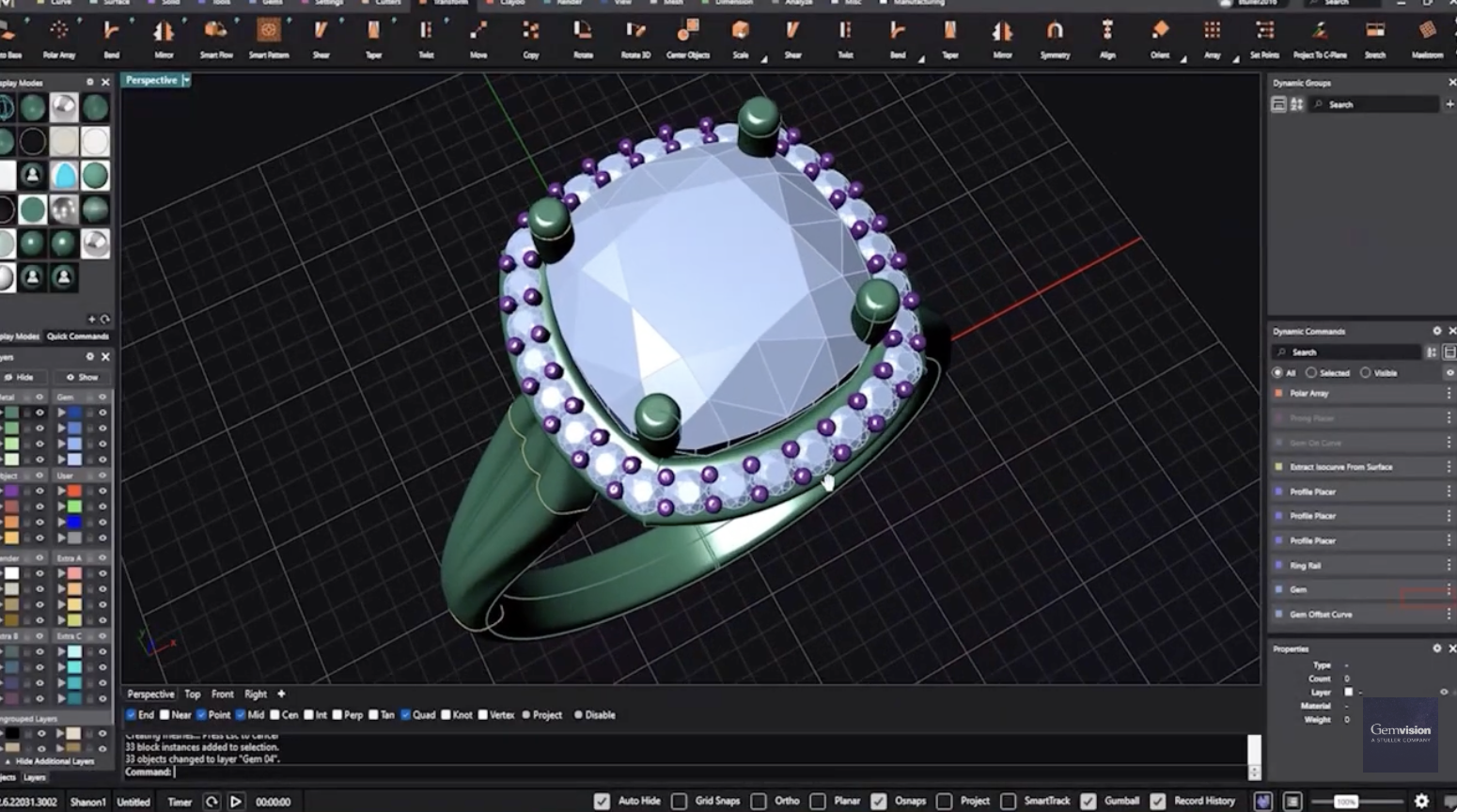Open options menu for Gem Offset Curve
This screenshot has height=812, width=1457.
(x=1449, y=614)
